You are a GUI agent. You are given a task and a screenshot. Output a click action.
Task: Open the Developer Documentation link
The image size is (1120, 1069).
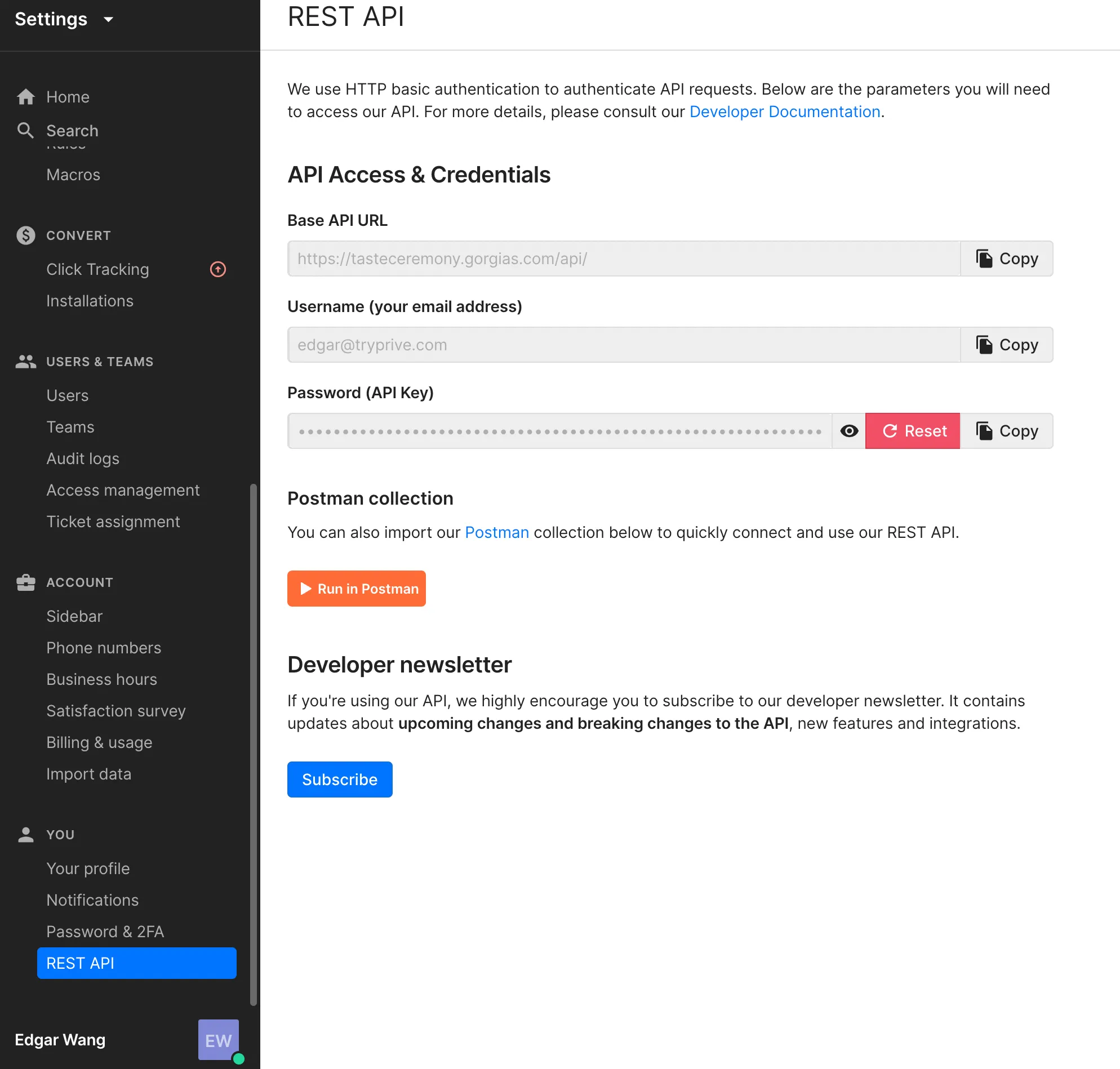pyautogui.click(x=785, y=112)
